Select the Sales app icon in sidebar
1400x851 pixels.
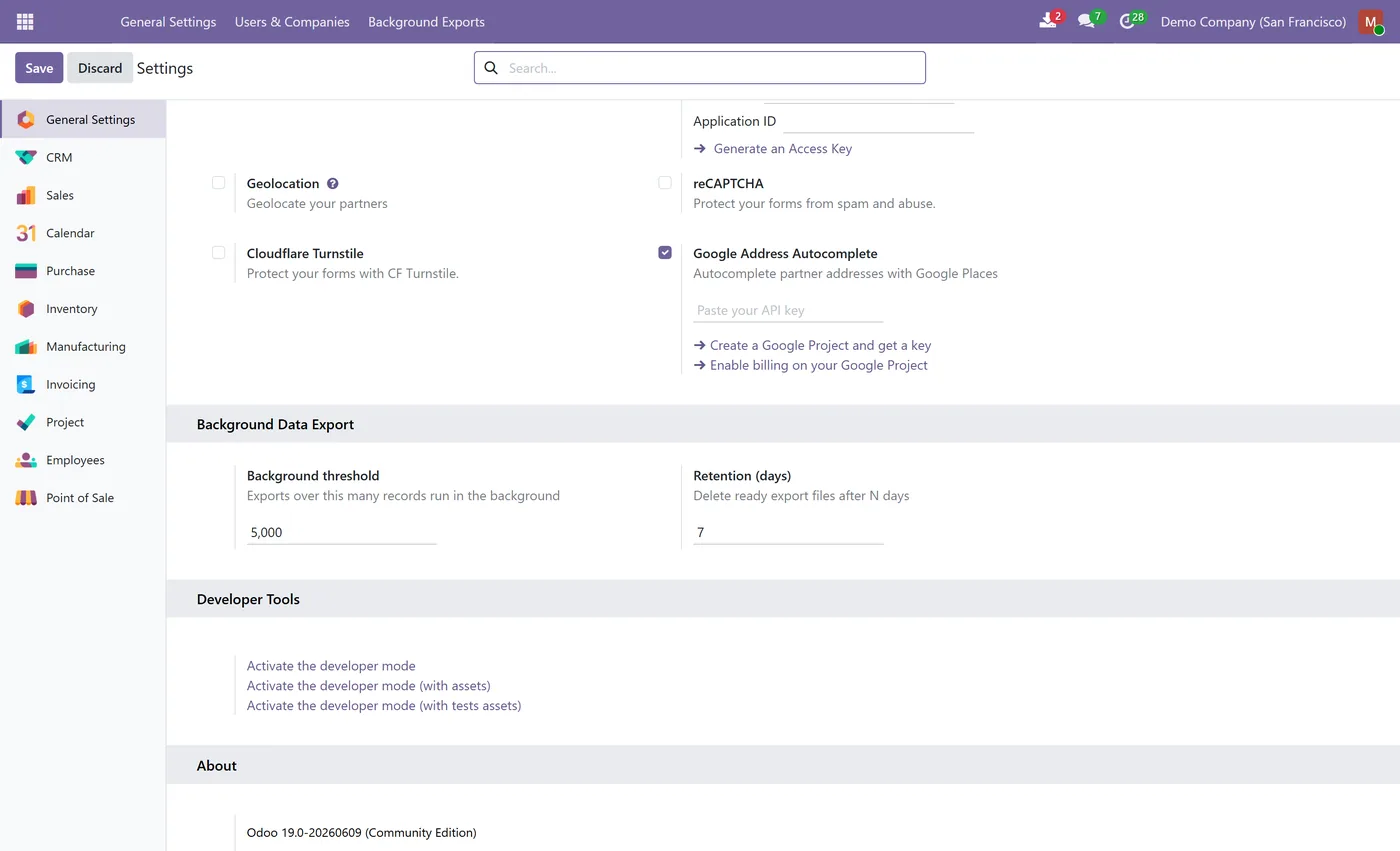26,196
